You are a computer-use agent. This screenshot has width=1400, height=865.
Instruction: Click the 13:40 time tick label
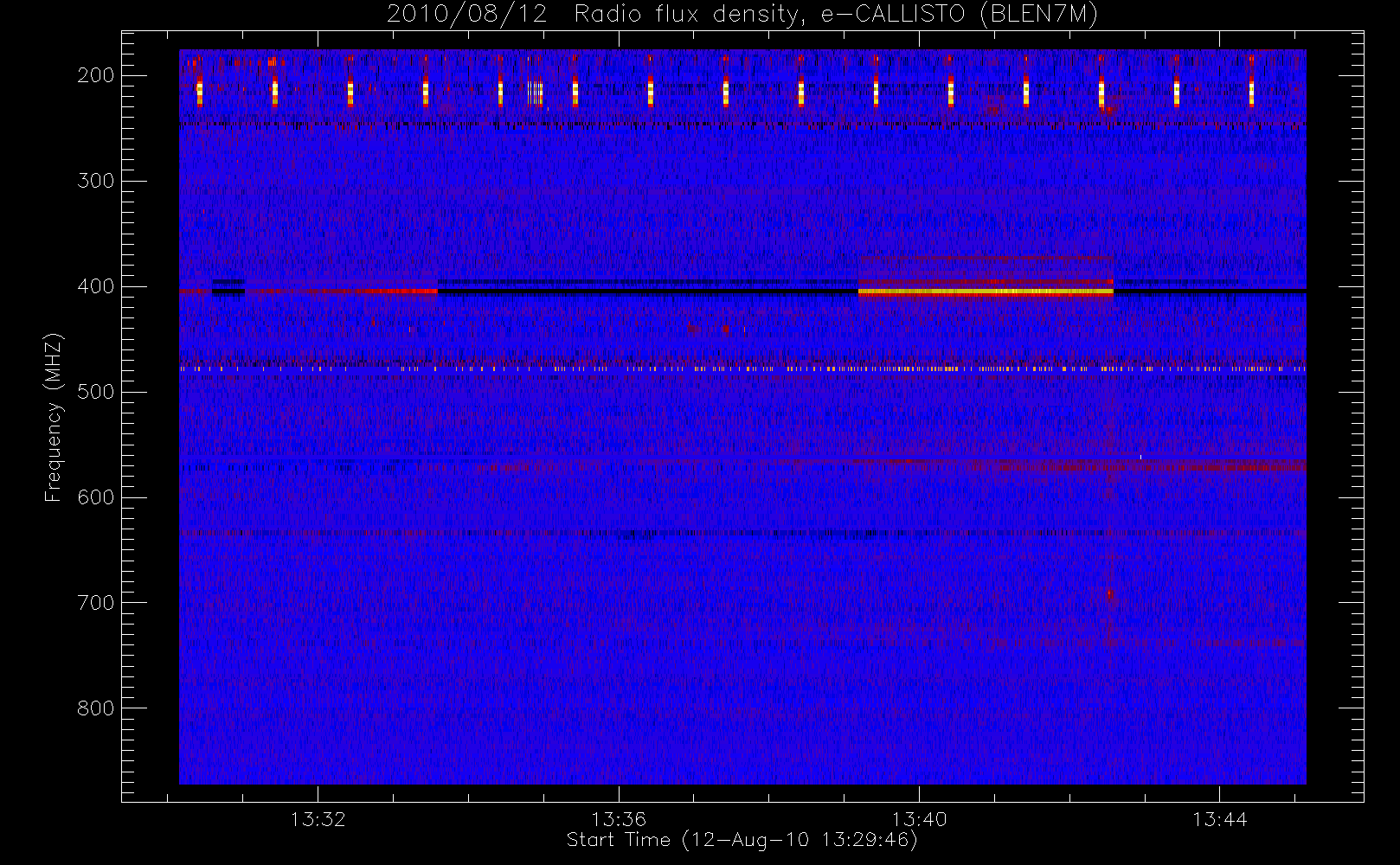[919, 819]
